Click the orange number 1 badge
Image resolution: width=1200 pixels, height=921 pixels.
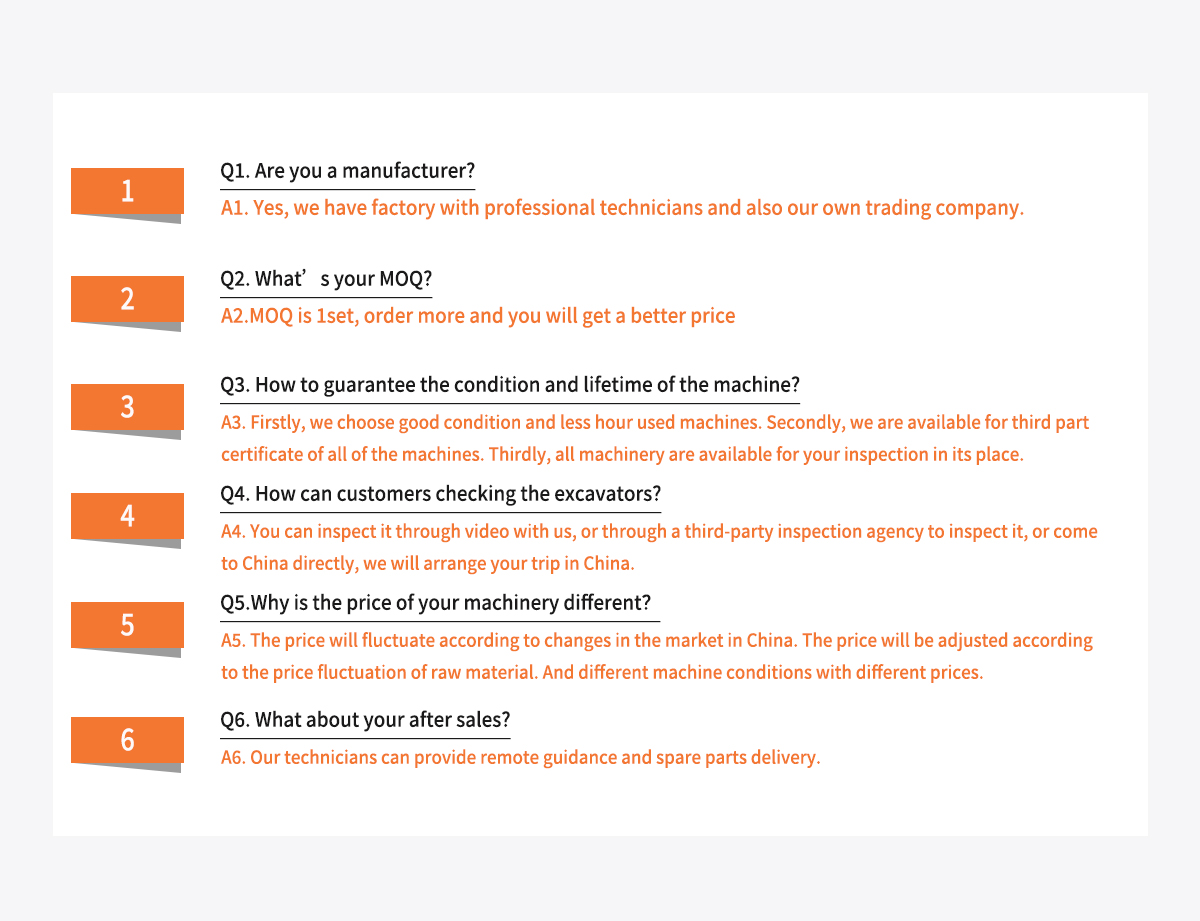pos(127,191)
